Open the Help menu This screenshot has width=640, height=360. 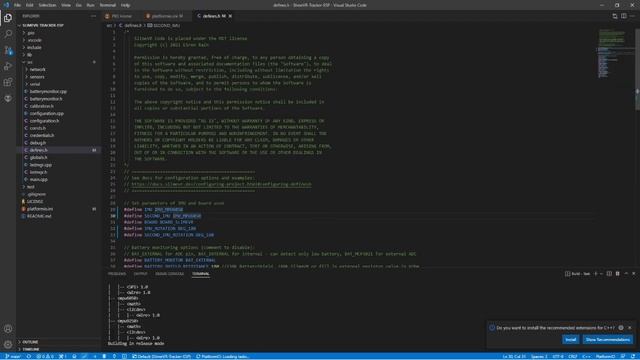[x=125, y=5]
